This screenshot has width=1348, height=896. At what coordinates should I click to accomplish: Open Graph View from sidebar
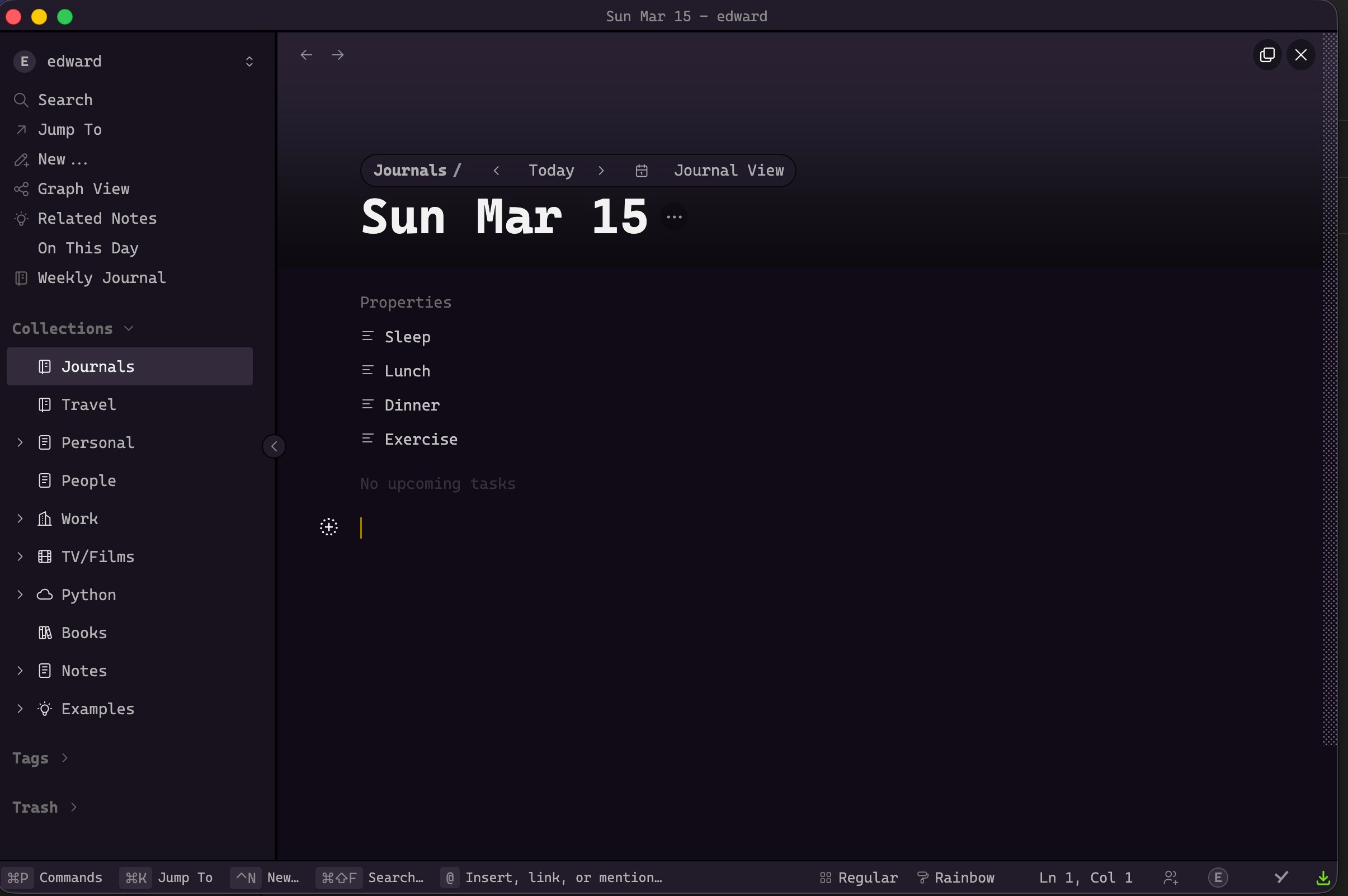[x=83, y=188]
